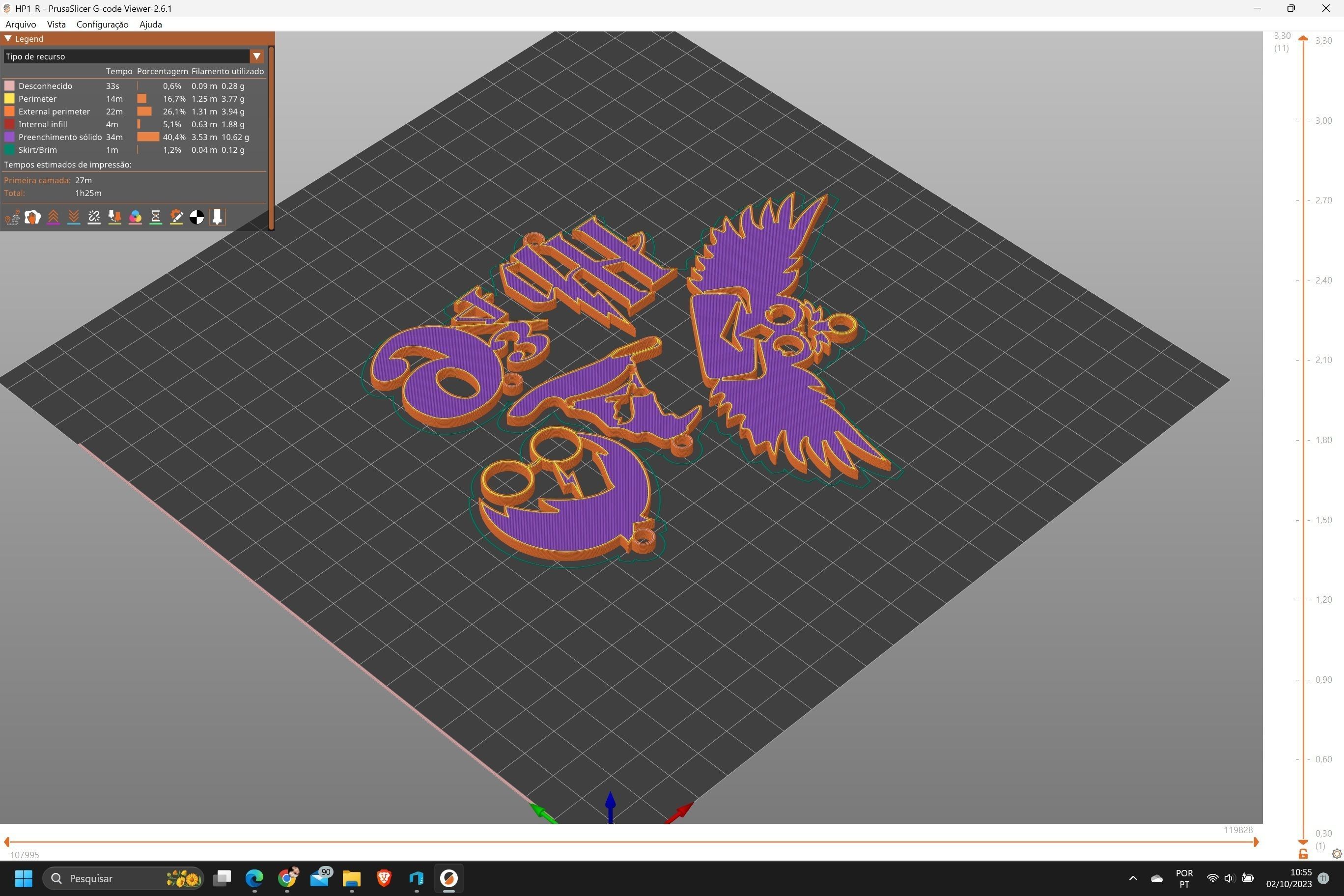Click the orange External perimeter swatch

(x=9, y=112)
